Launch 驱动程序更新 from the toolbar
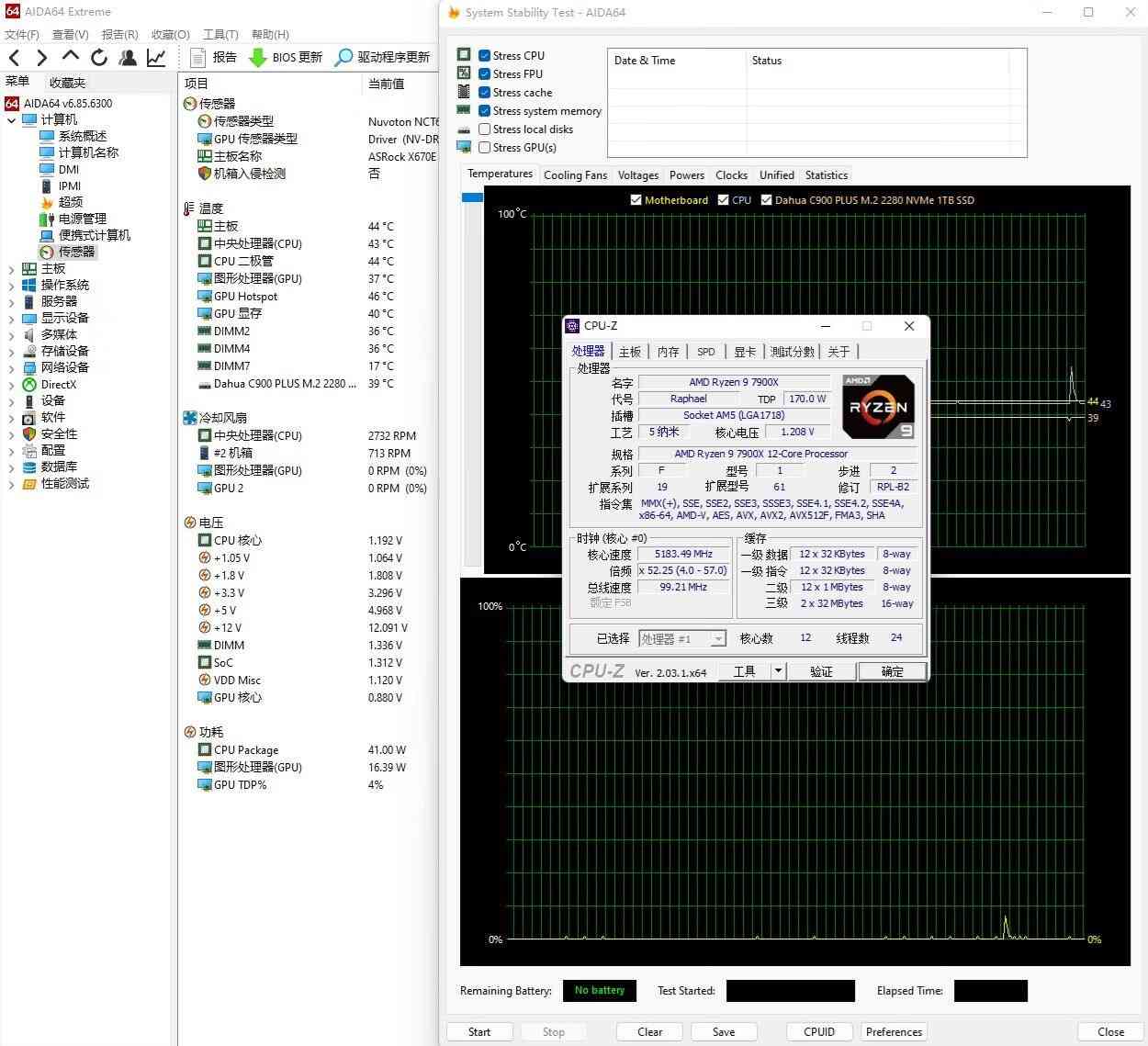 tap(382, 57)
